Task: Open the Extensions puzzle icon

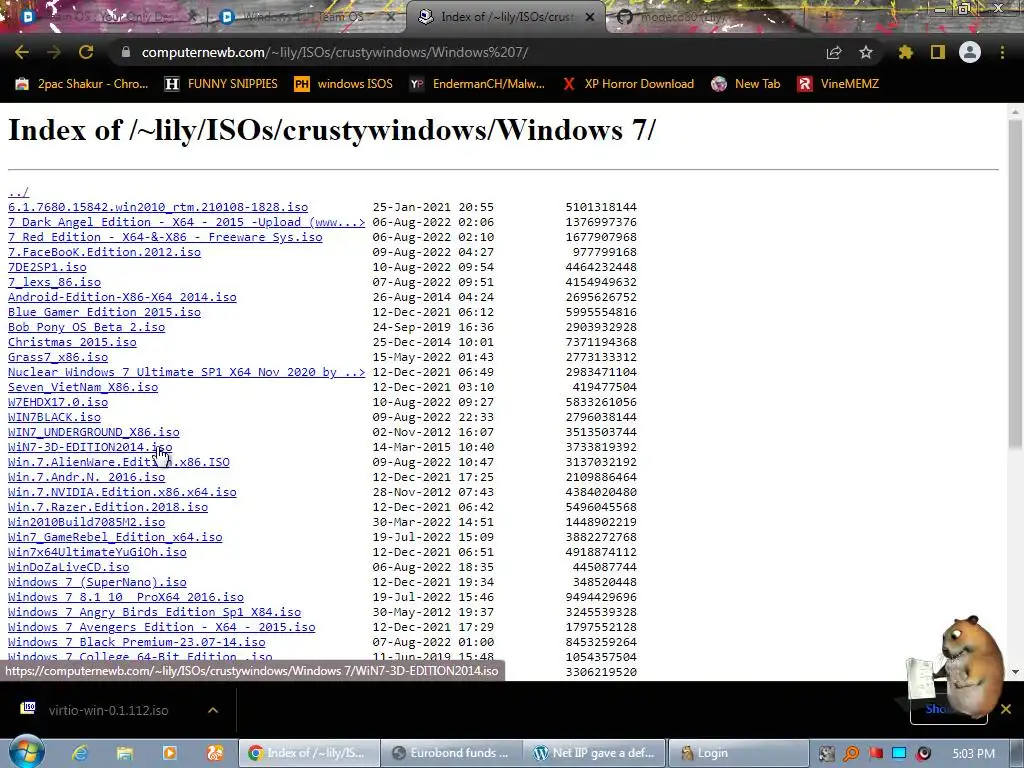Action: coord(906,52)
